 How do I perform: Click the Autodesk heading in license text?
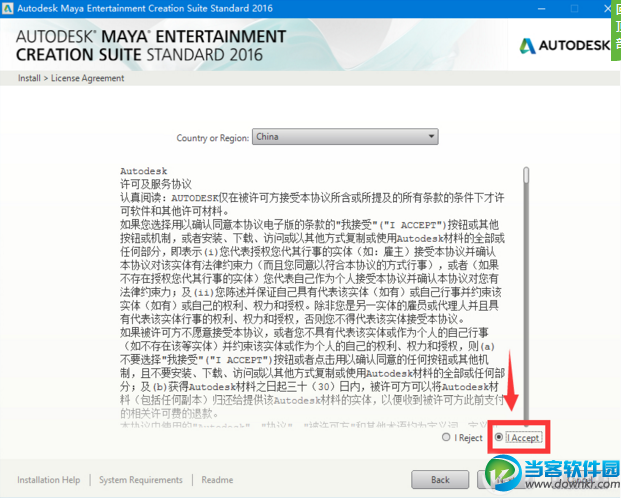point(144,171)
